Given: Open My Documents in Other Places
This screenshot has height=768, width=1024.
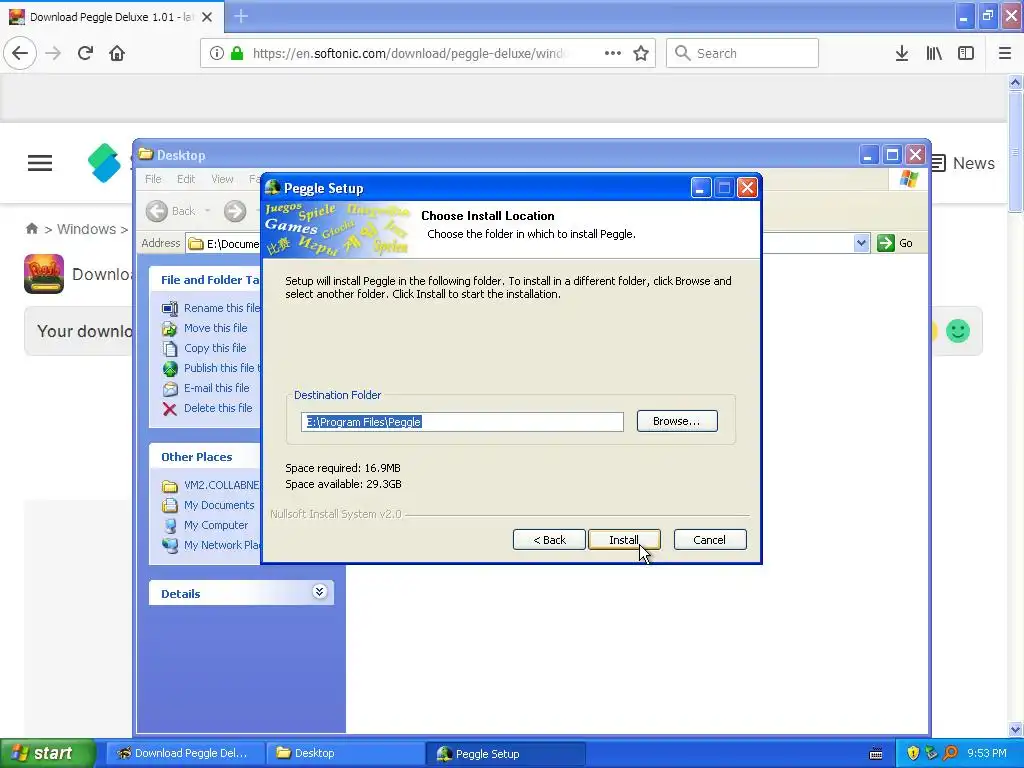Looking at the screenshot, I should click(208, 505).
